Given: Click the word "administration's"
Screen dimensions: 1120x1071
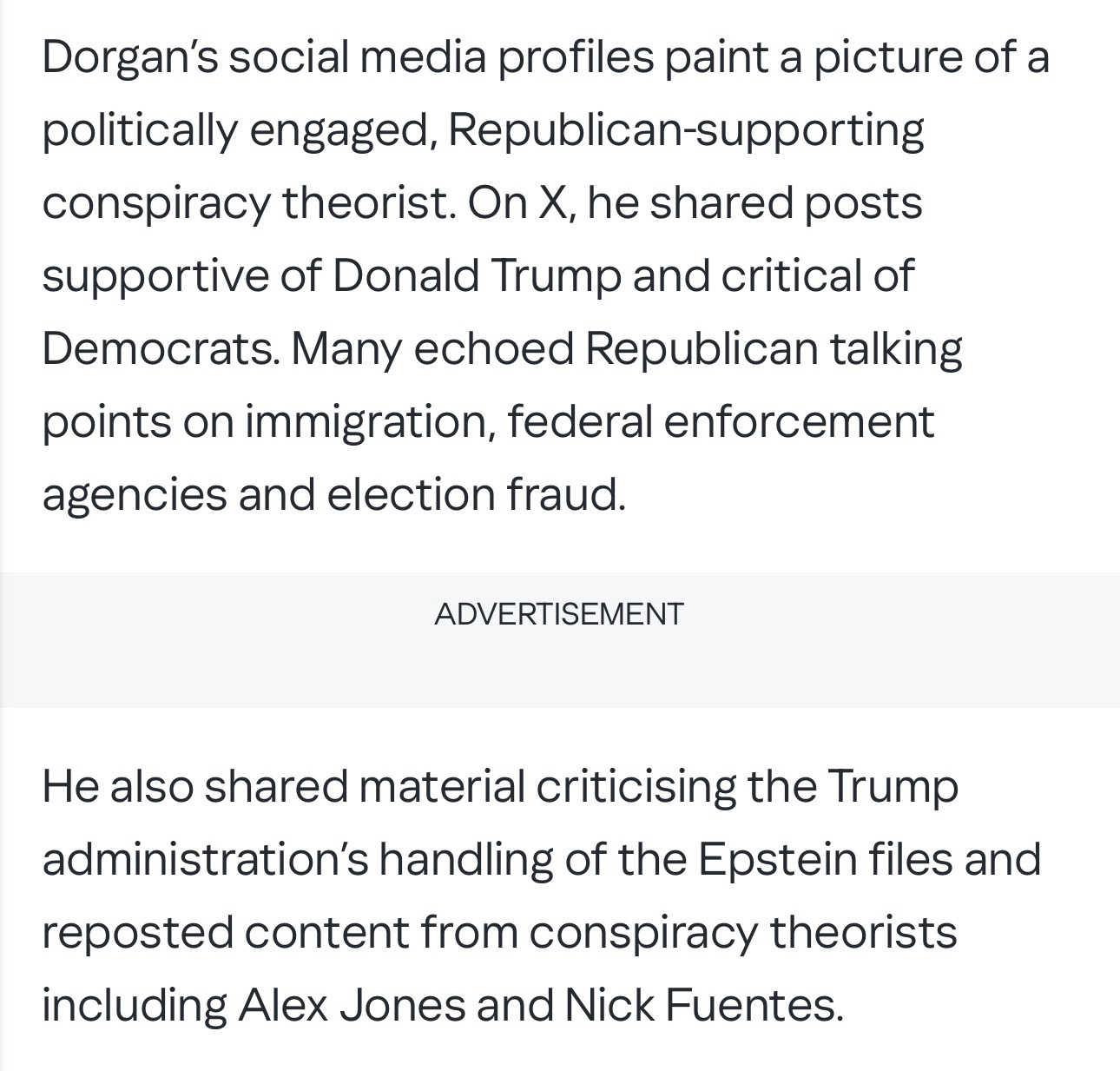Looking at the screenshot, I should click(205, 859).
